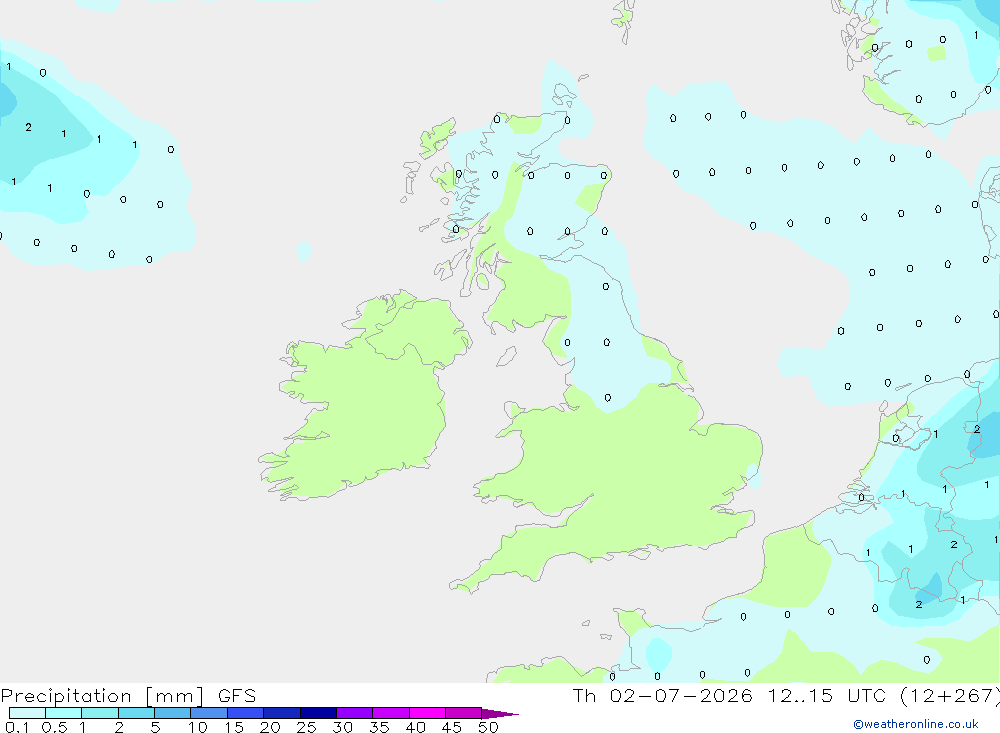Click the 20–25 mm dark blue swatch

pyautogui.click(x=281, y=713)
